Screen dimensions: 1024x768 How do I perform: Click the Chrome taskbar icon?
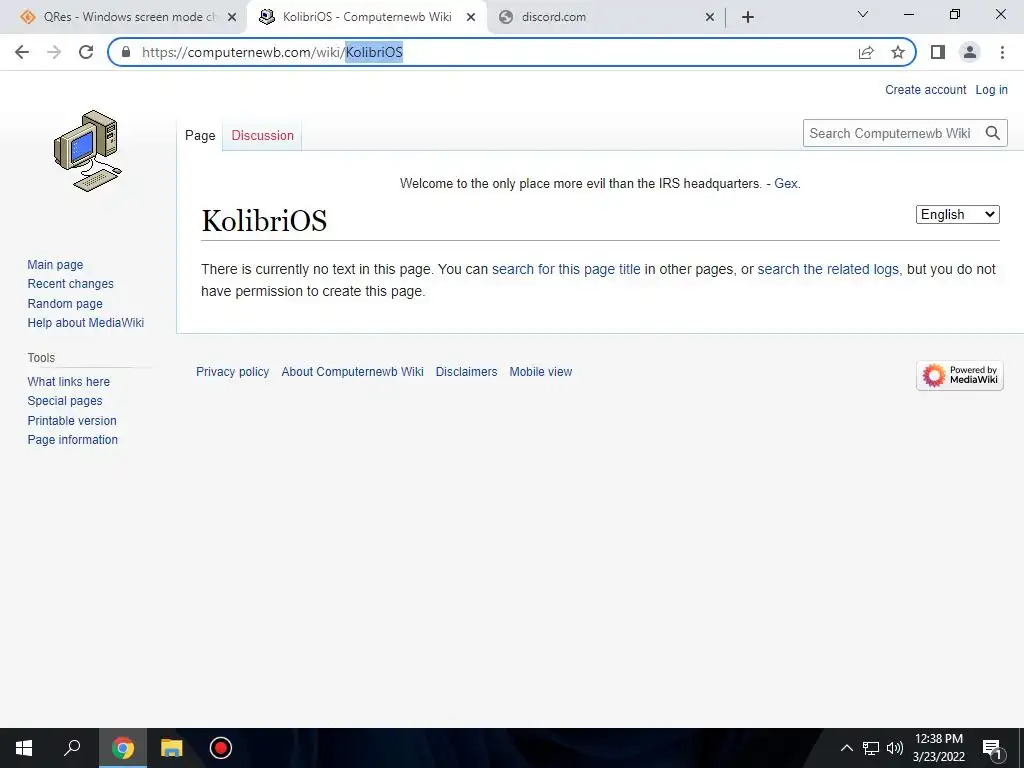[x=123, y=748]
